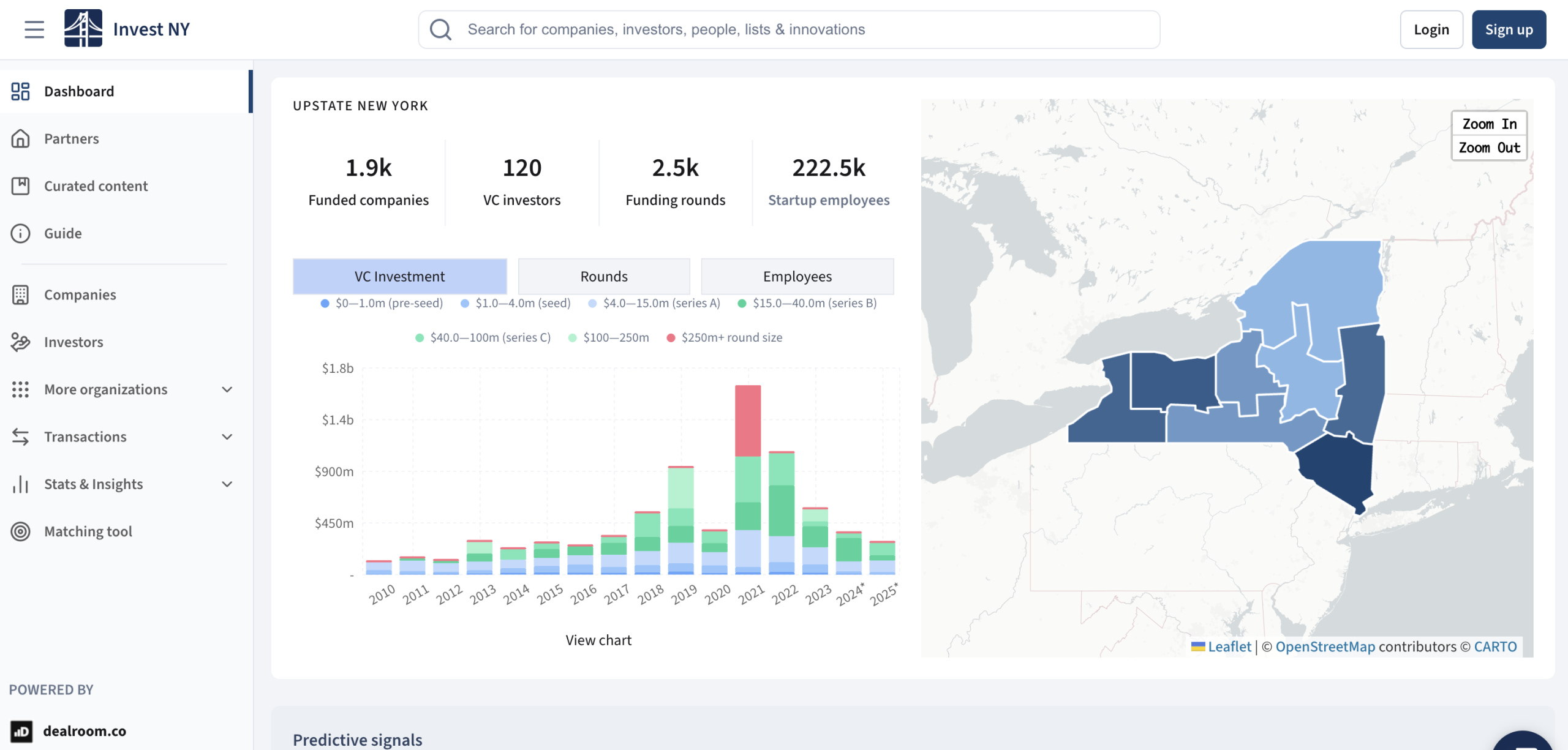Expand the Stats & Insights chevron
The width and height of the screenshot is (1568, 750).
pos(227,484)
